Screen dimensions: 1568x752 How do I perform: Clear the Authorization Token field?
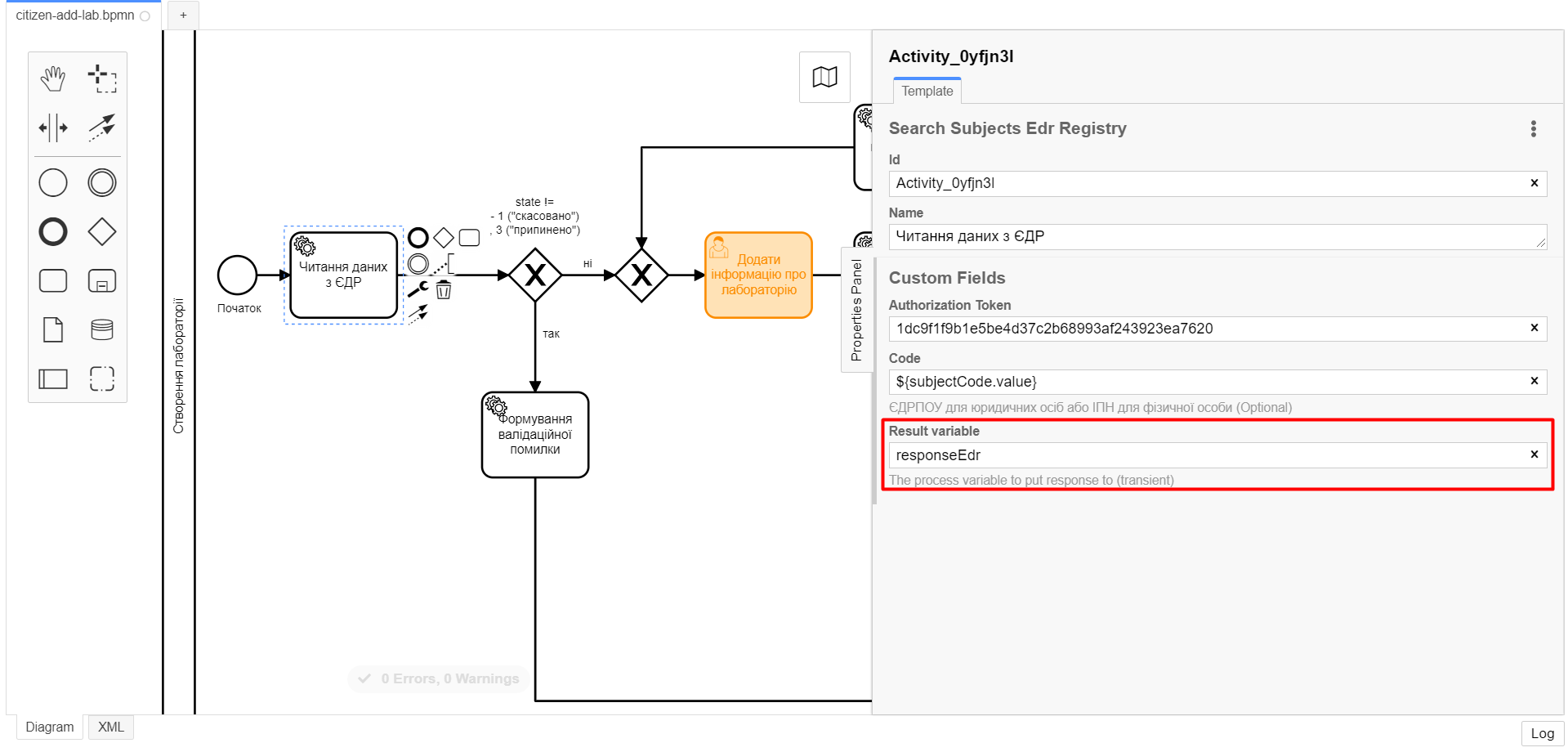pyautogui.click(x=1534, y=328)
